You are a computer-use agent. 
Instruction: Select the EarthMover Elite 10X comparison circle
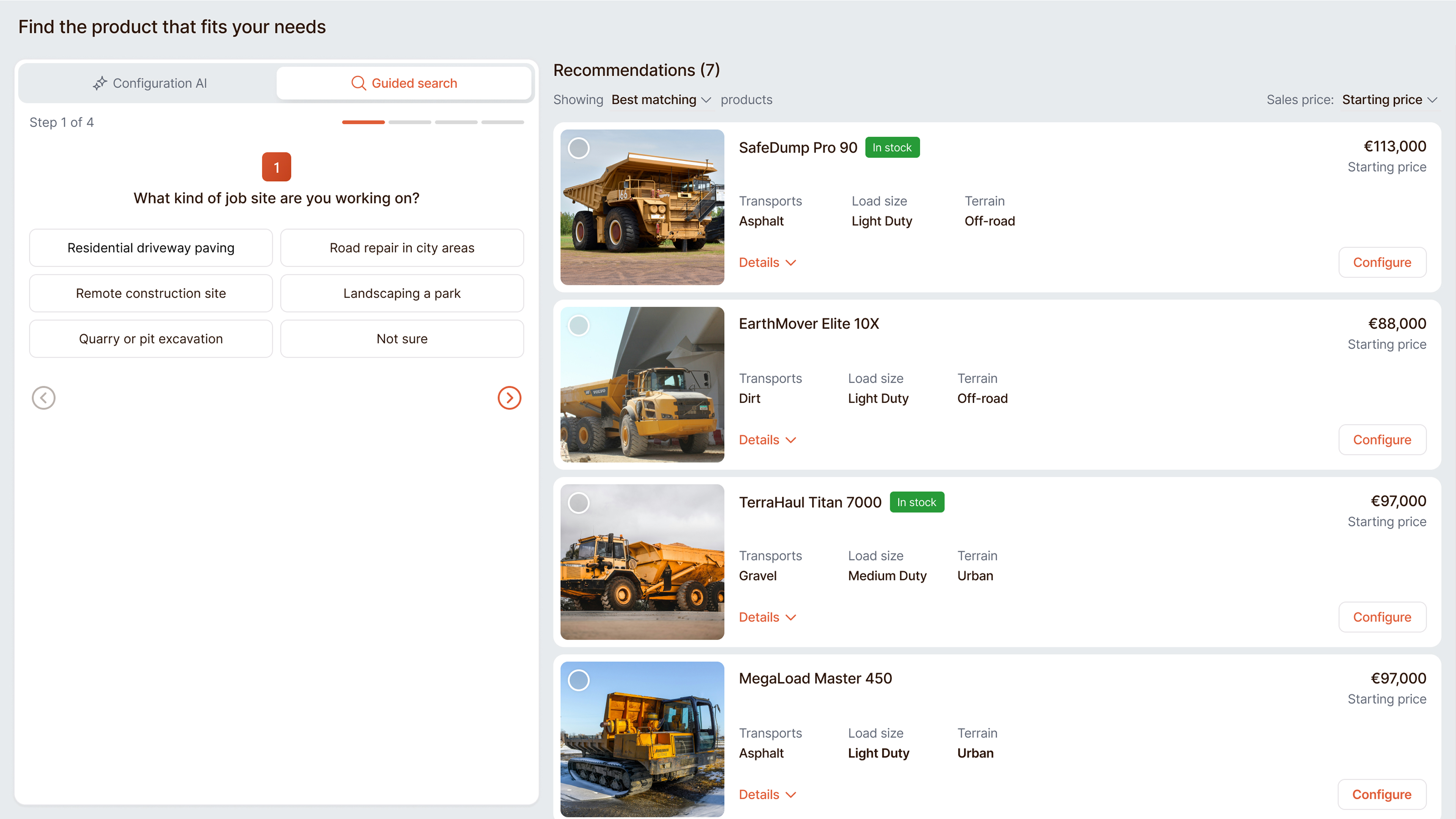point(579,325)
